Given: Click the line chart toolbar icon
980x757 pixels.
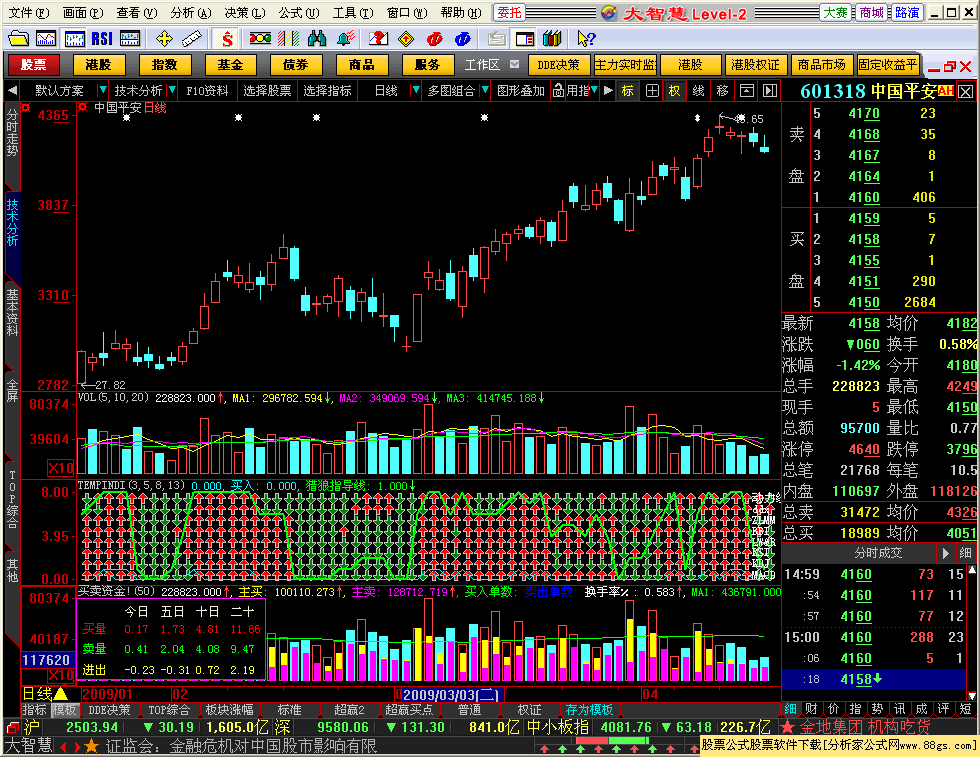Looking at the screenshot, I should [x=46, y=39].
